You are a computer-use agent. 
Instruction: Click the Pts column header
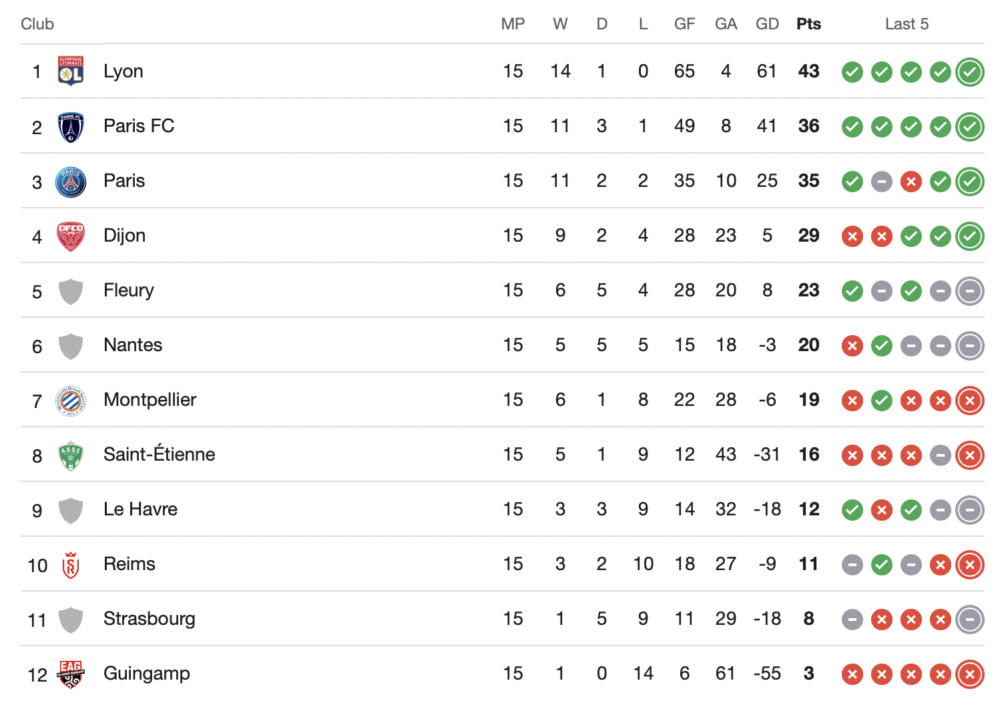pos(808,24)
